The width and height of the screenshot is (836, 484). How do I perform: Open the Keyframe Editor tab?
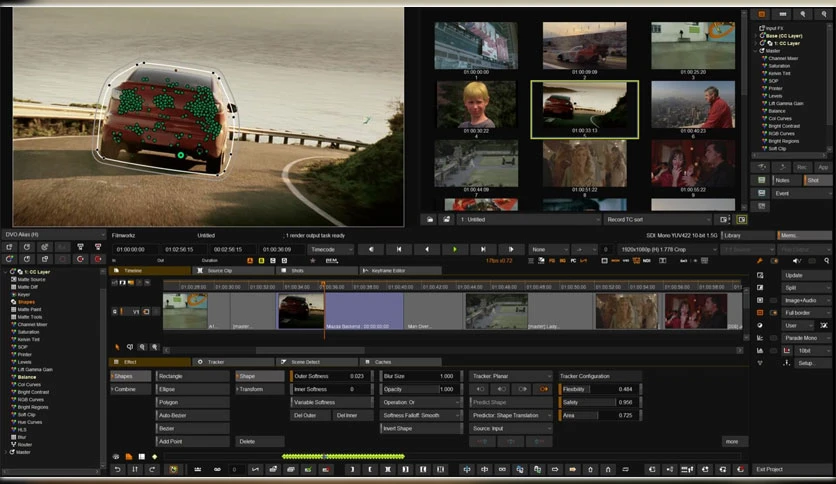click(400, 270)
